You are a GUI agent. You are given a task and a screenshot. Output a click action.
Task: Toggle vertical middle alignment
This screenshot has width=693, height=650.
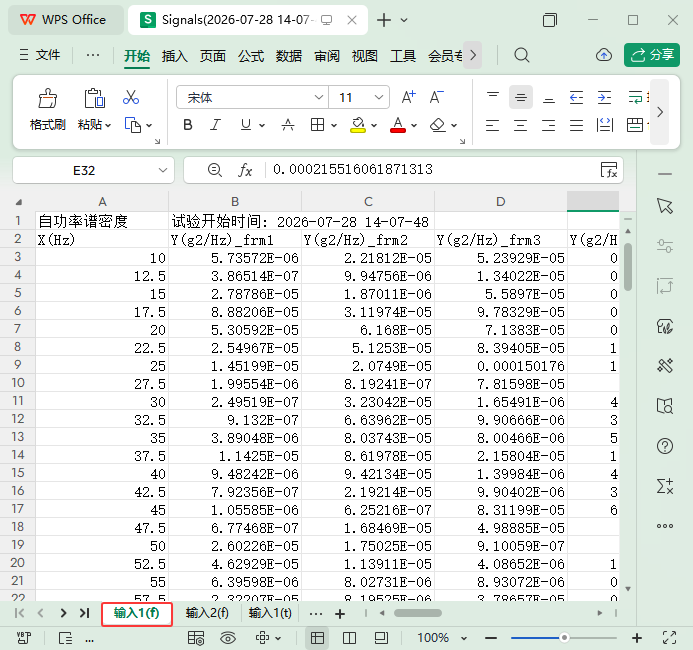[x=521, y=97]
